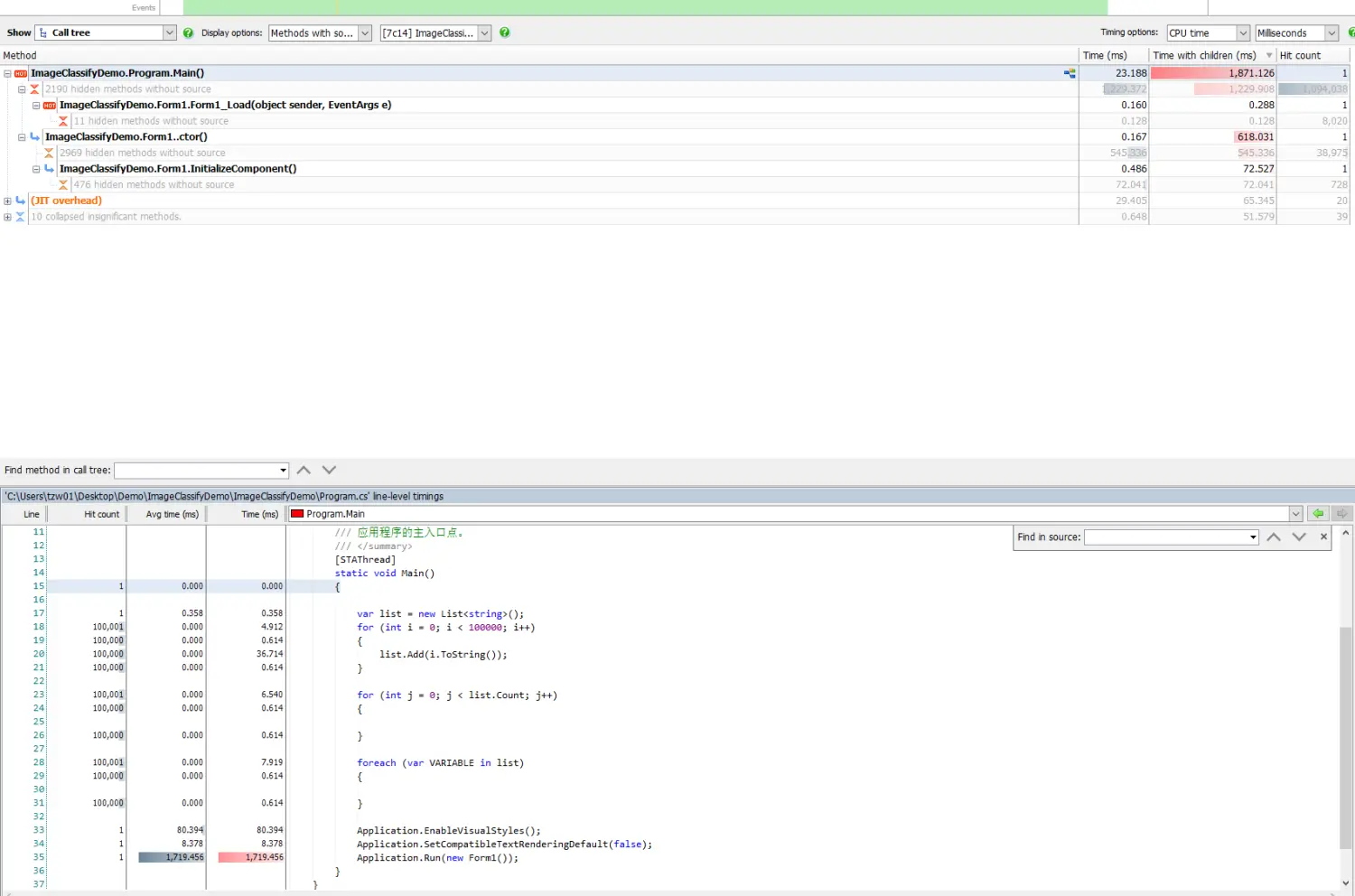Open the Show Call tree dropdown

pyautogui.click(x=169, y=33)
